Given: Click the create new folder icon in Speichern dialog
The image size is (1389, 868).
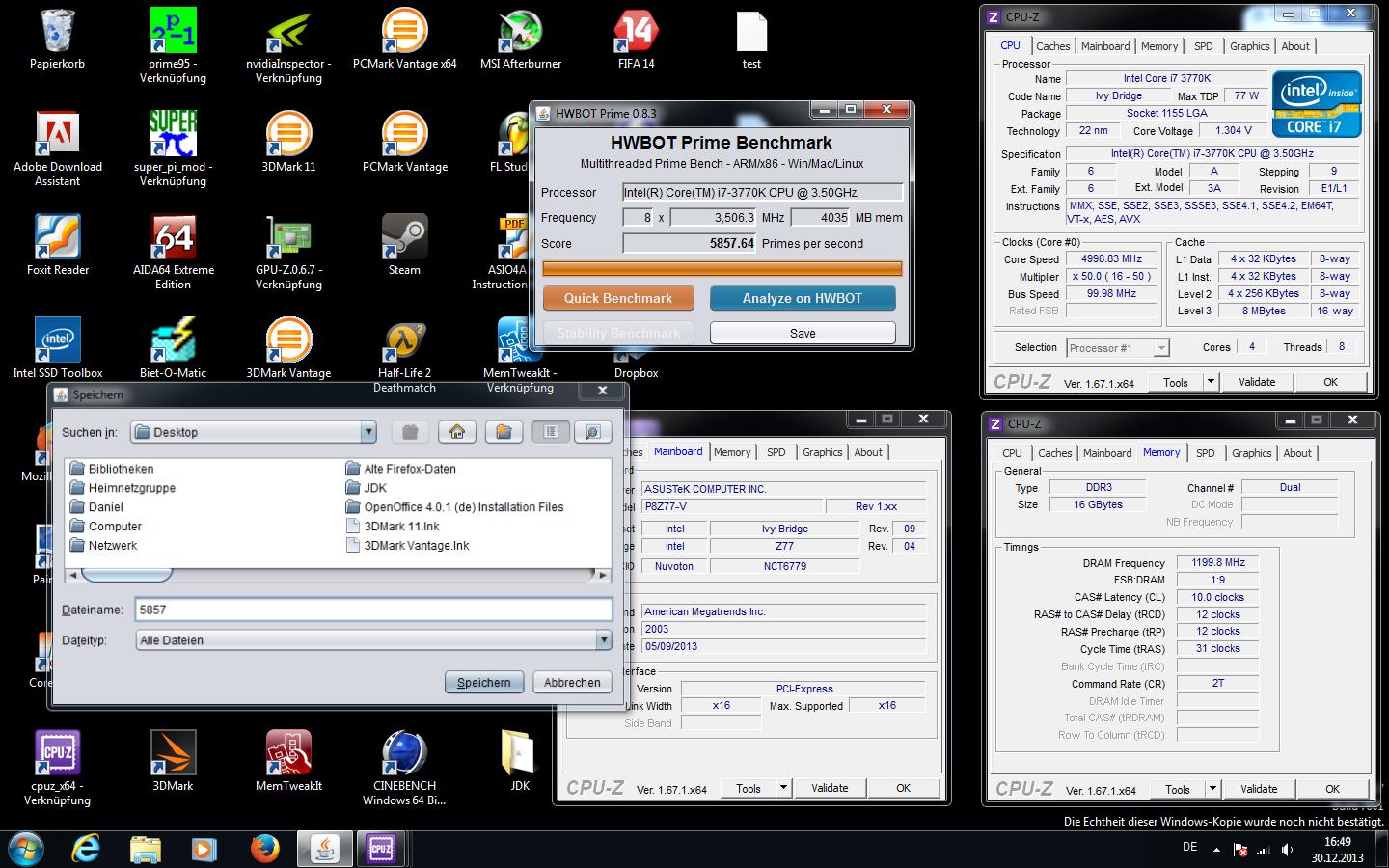Looking at the screenshot, I should pyautogui.click(x=504, y=432).
